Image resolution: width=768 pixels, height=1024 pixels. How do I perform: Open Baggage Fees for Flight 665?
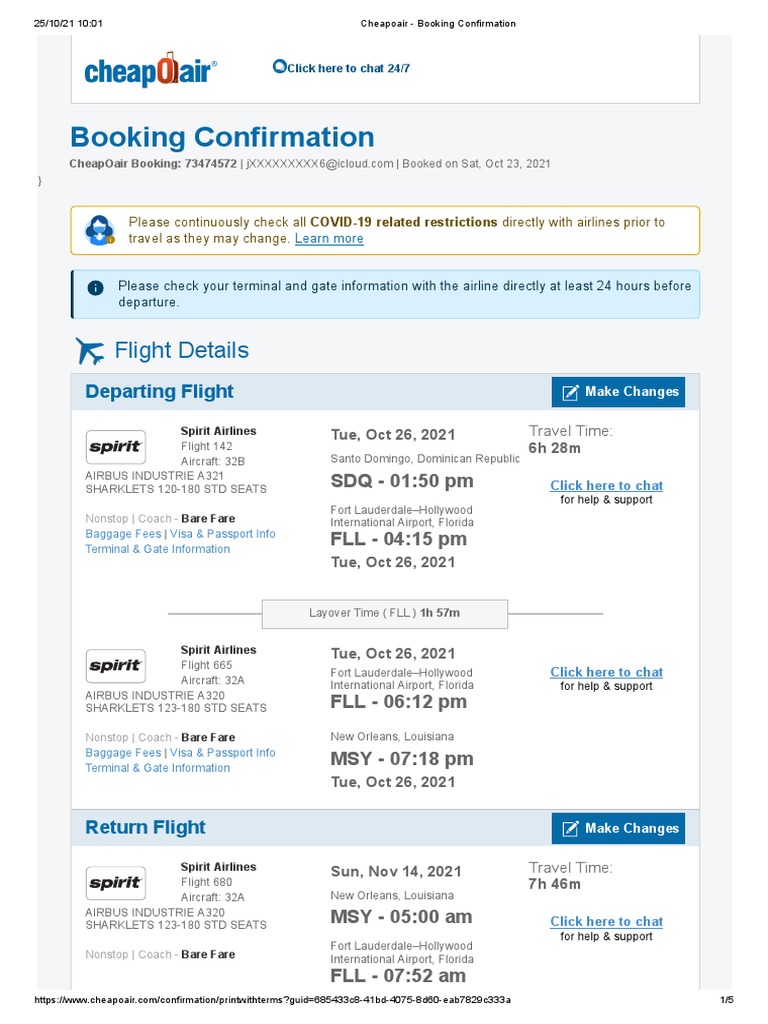click(x=123, y=753)
